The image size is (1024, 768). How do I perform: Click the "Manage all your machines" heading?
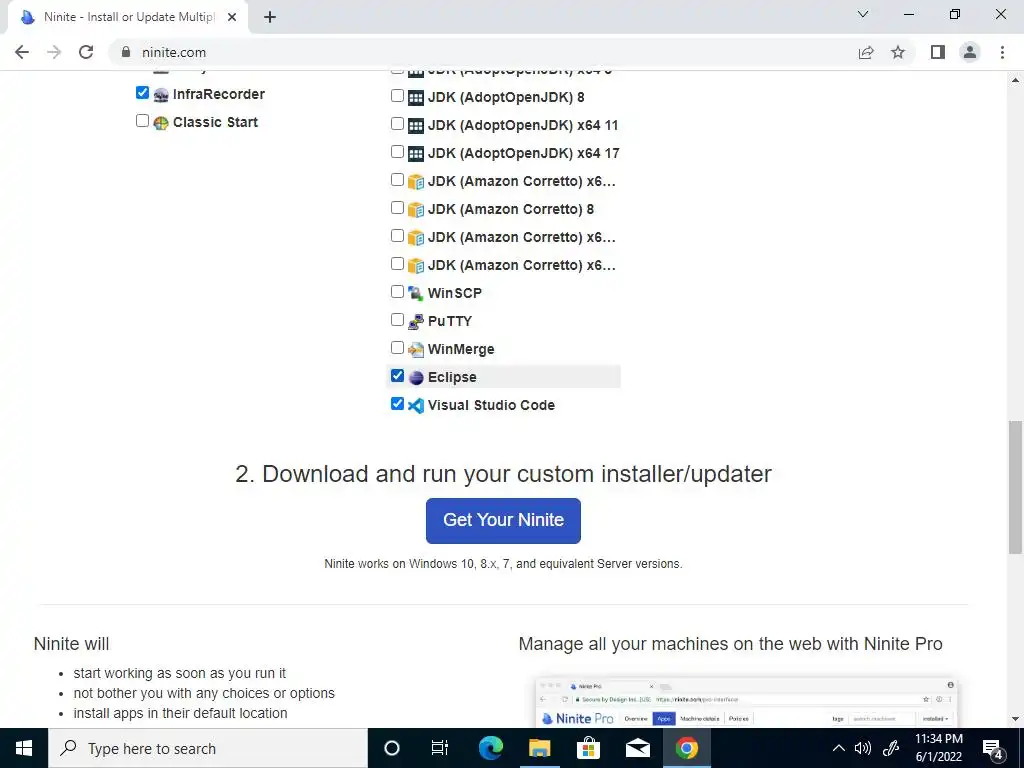(730, 644)
